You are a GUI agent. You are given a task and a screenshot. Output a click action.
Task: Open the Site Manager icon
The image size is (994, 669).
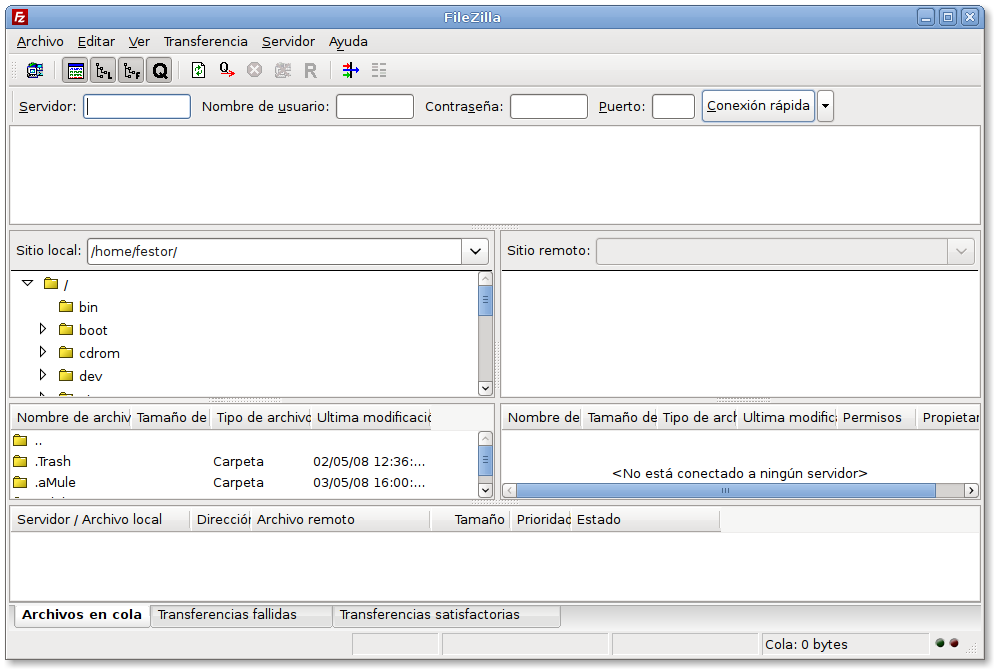pos(35,70)
